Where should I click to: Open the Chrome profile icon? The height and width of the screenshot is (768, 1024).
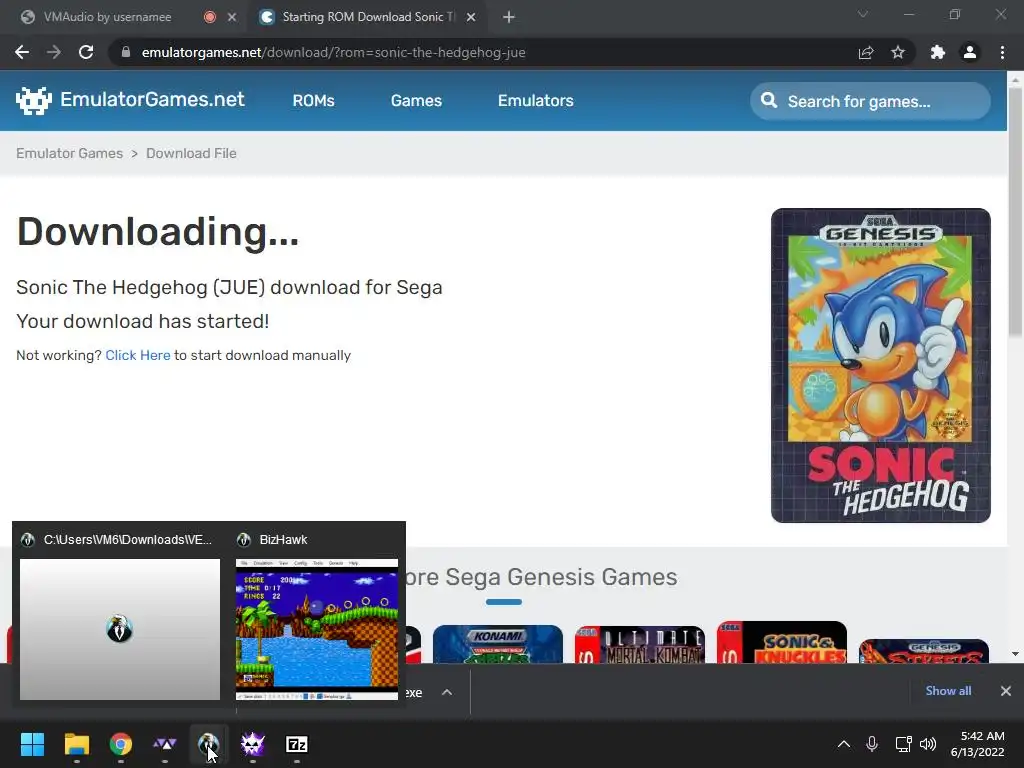click(x=970, y=52)
